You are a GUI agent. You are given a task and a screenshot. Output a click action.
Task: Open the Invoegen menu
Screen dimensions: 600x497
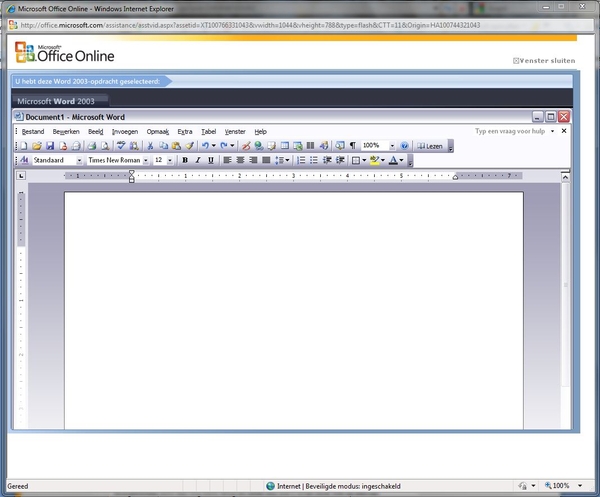(x=125, y=132)
